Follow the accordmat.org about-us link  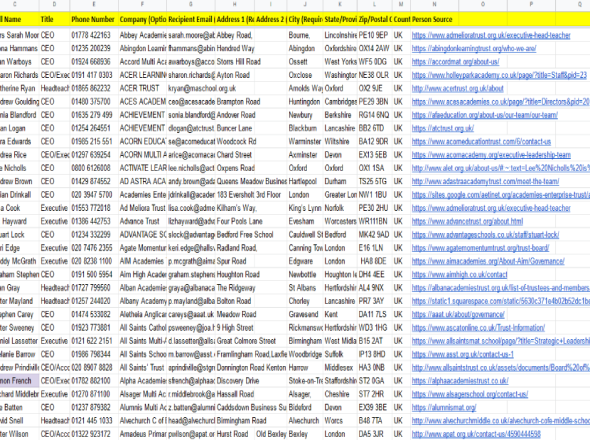pos(456,62)
